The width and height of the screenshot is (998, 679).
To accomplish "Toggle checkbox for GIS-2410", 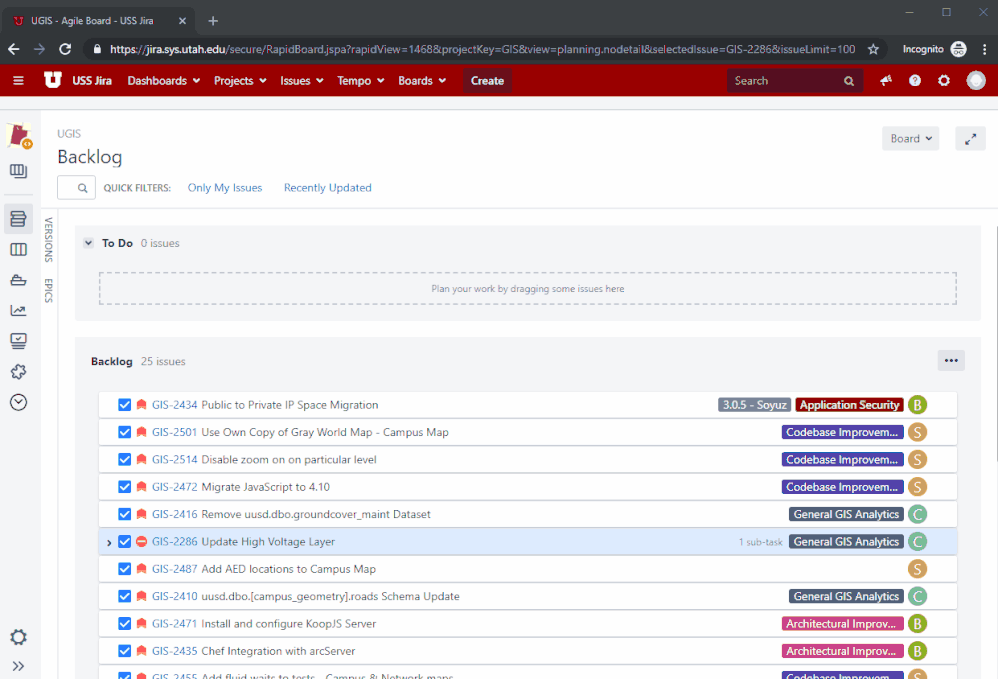I will point(125,596).
